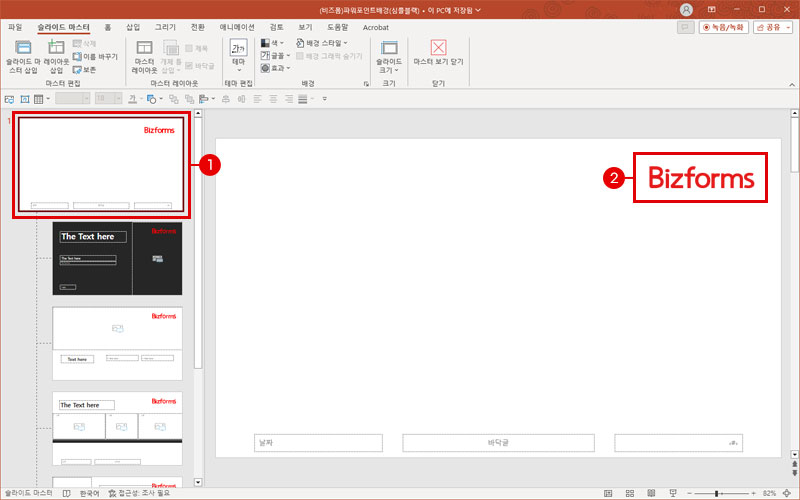Viewport: 800px width, 500px height.
Task: Click Bizforms logo on slide canvas
Action: [x=701, y=178]
